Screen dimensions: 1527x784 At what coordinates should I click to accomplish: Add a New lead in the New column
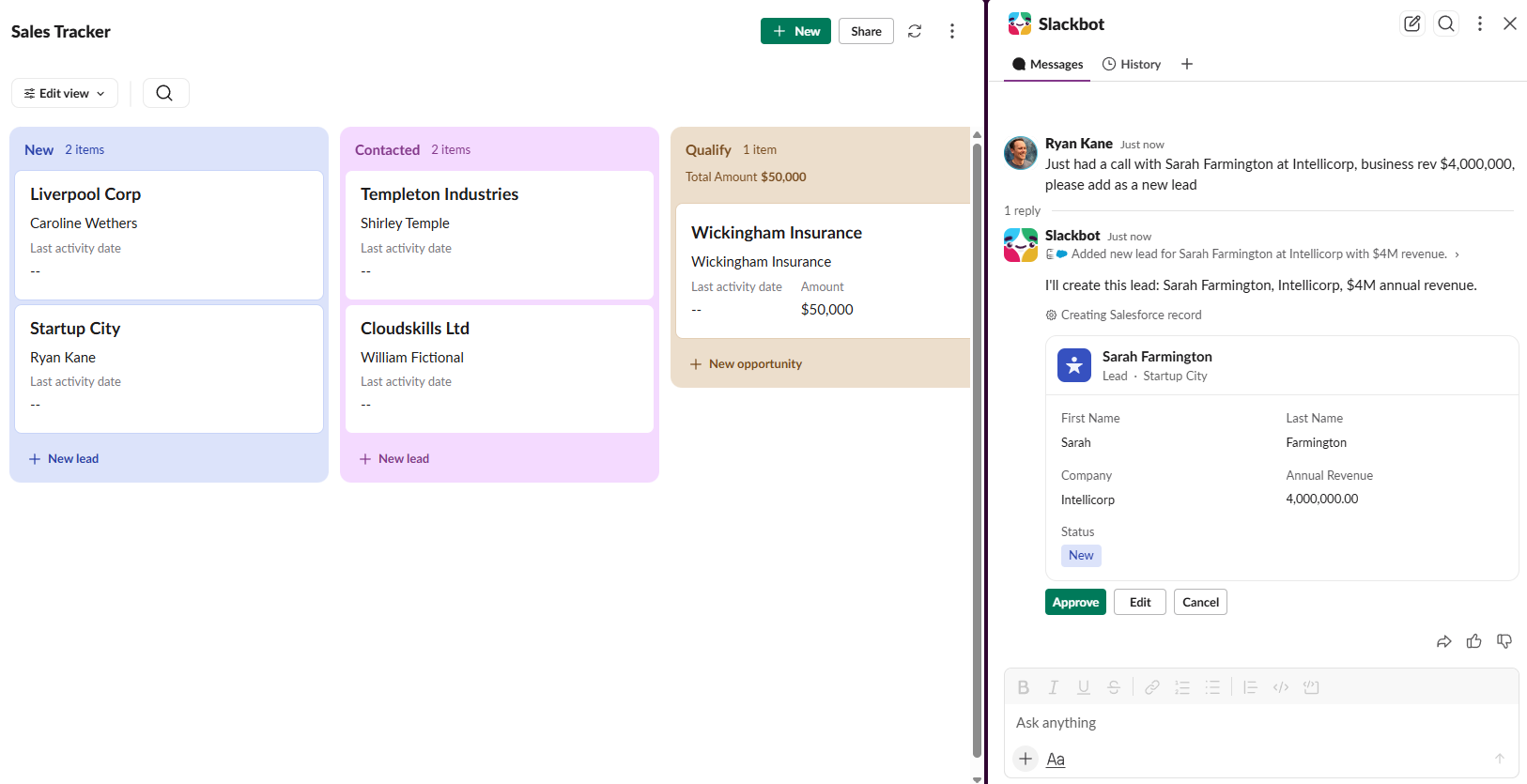pyautogui.click(x=64, y=458)
